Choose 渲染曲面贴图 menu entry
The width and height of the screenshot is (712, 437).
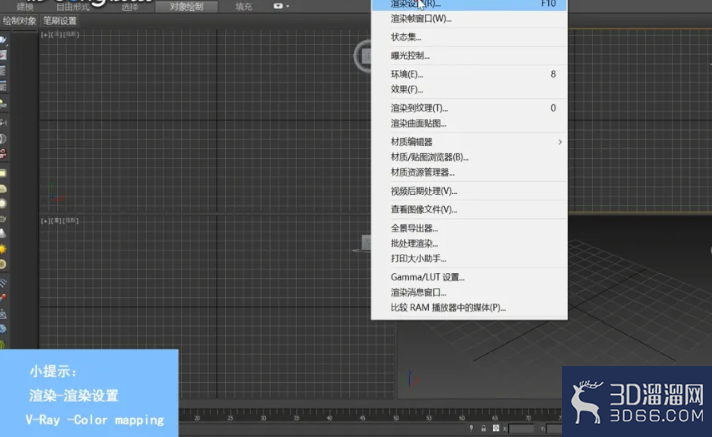470,123
